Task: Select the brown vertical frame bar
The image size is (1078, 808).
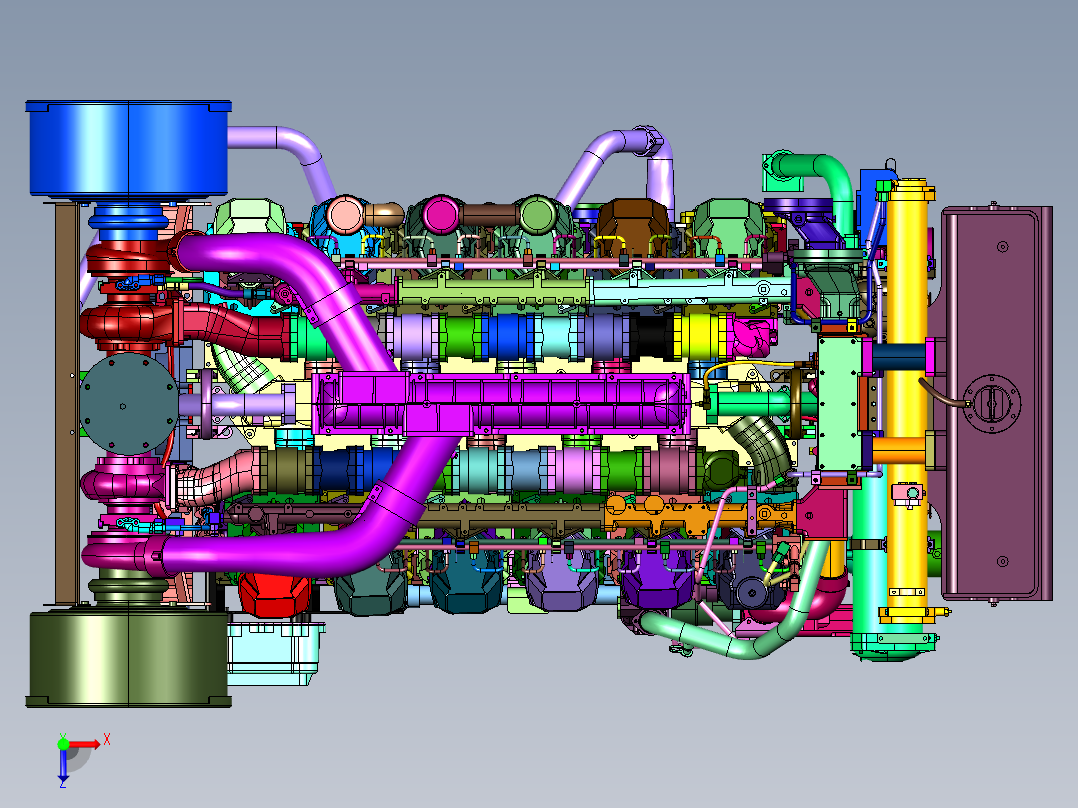Action: (67, 404)
